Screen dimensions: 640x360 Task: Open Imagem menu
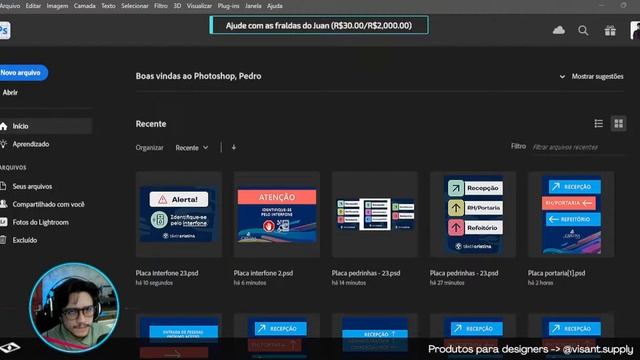[x=57, y=6]
